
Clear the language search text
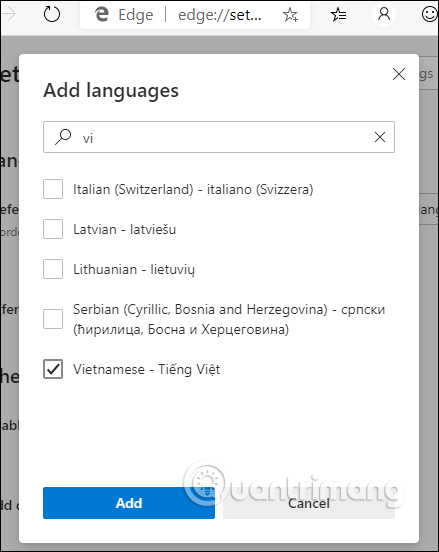[380, 137]
